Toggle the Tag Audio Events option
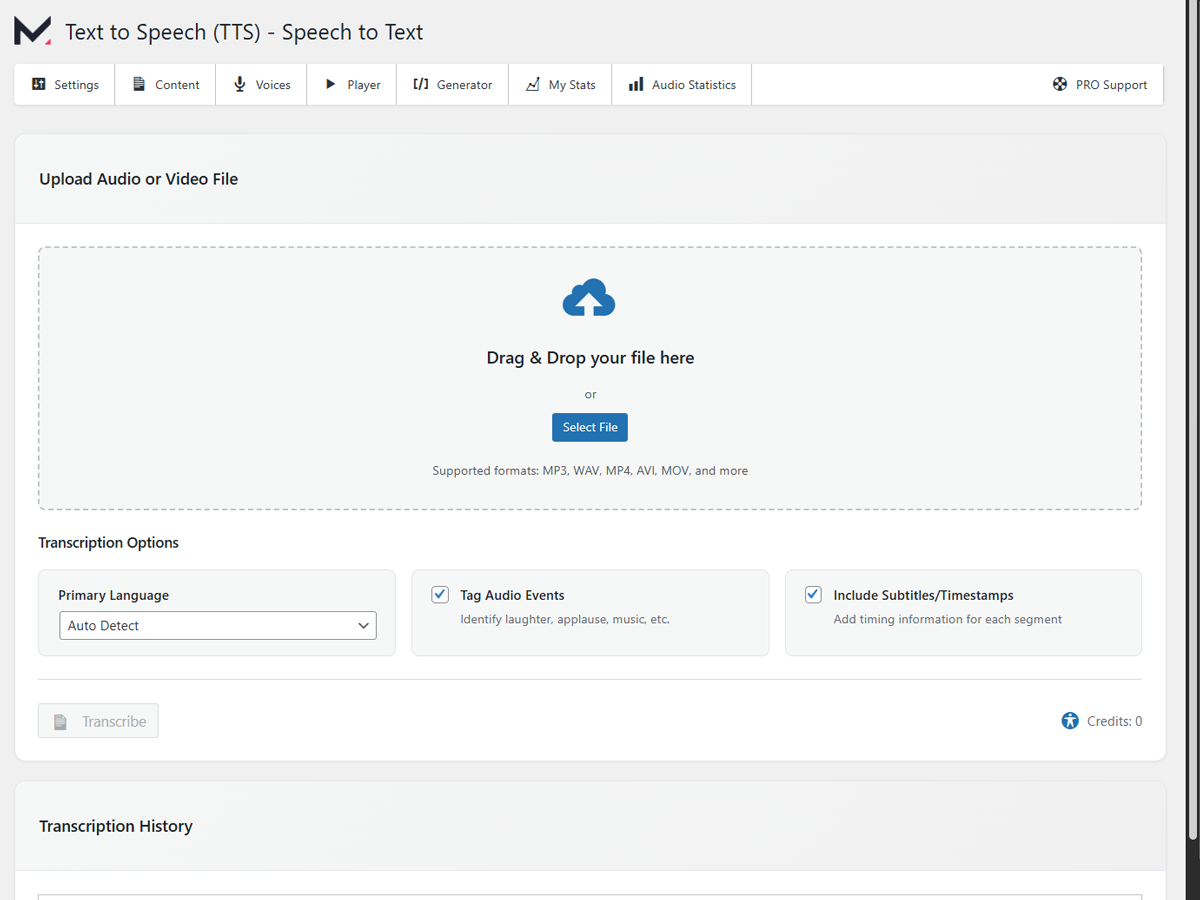 (x=440, y=594)
